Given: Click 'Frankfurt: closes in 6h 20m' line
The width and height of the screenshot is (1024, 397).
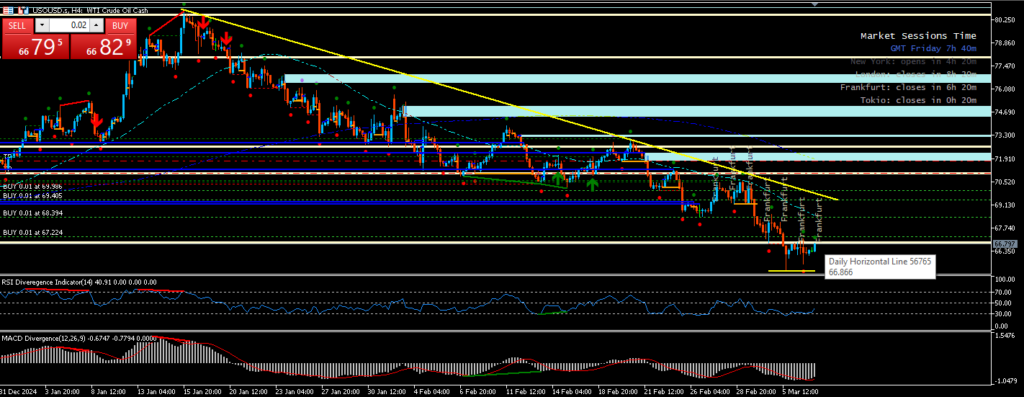Looking at the screenshot, I should coord(908,87).
